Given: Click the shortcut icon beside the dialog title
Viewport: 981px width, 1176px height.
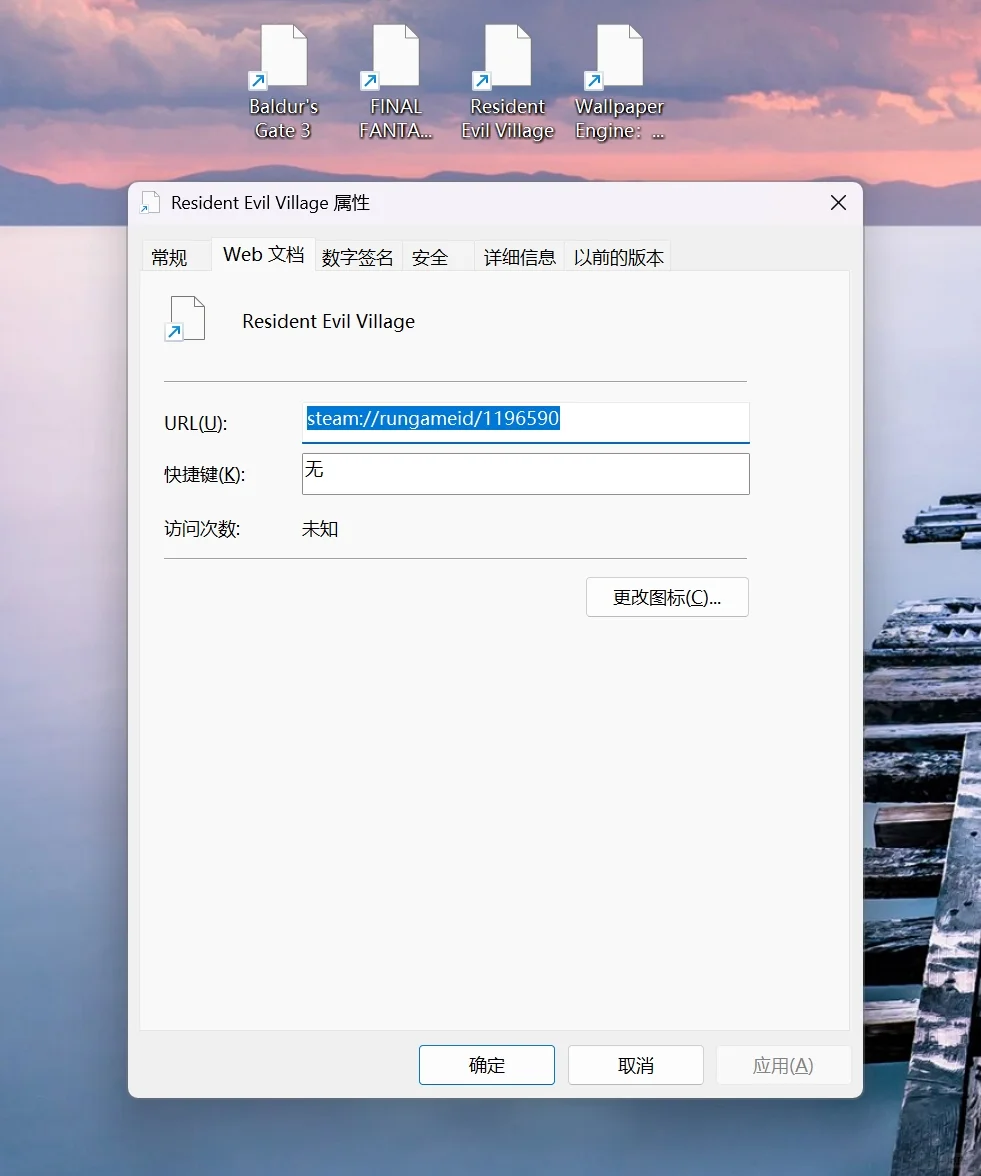Looking at the screenshot, I should [150, 202].
